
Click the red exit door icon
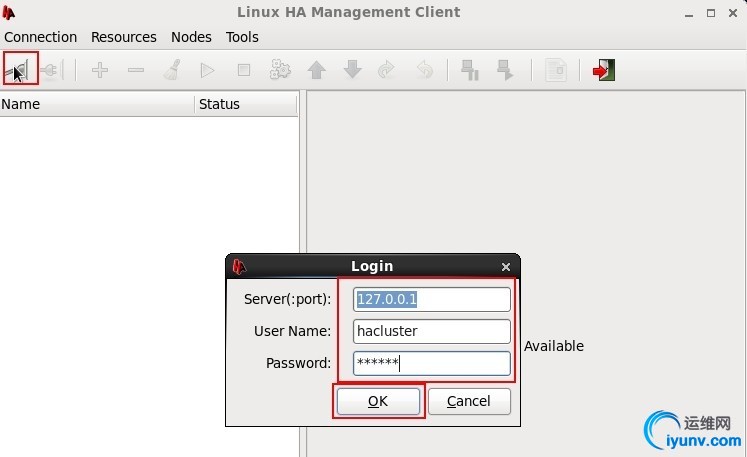click(603, 70)
